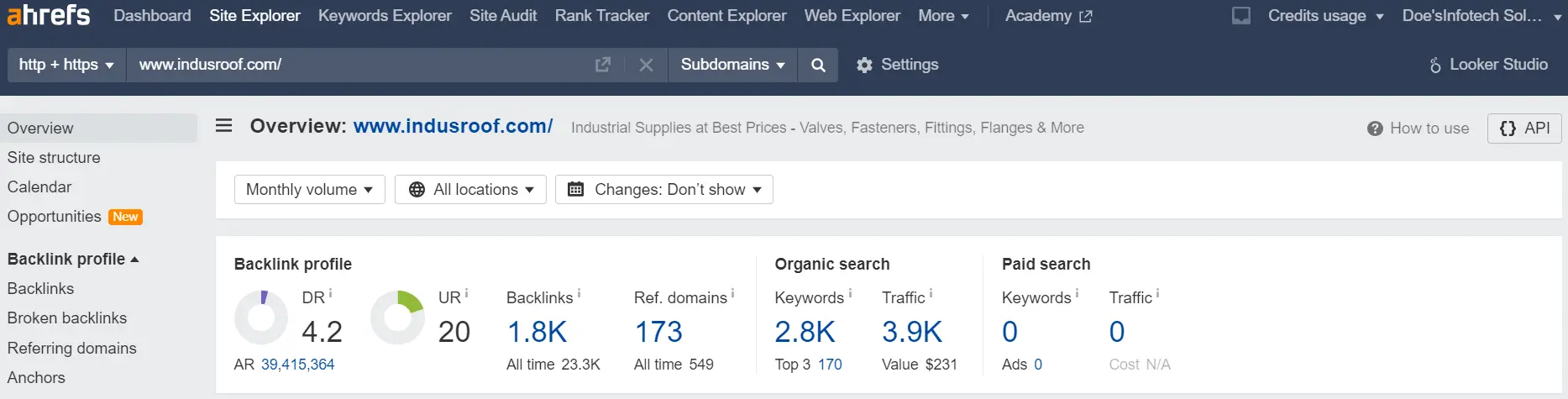Open the Subdomains mode dropdown

click(732, 65)
